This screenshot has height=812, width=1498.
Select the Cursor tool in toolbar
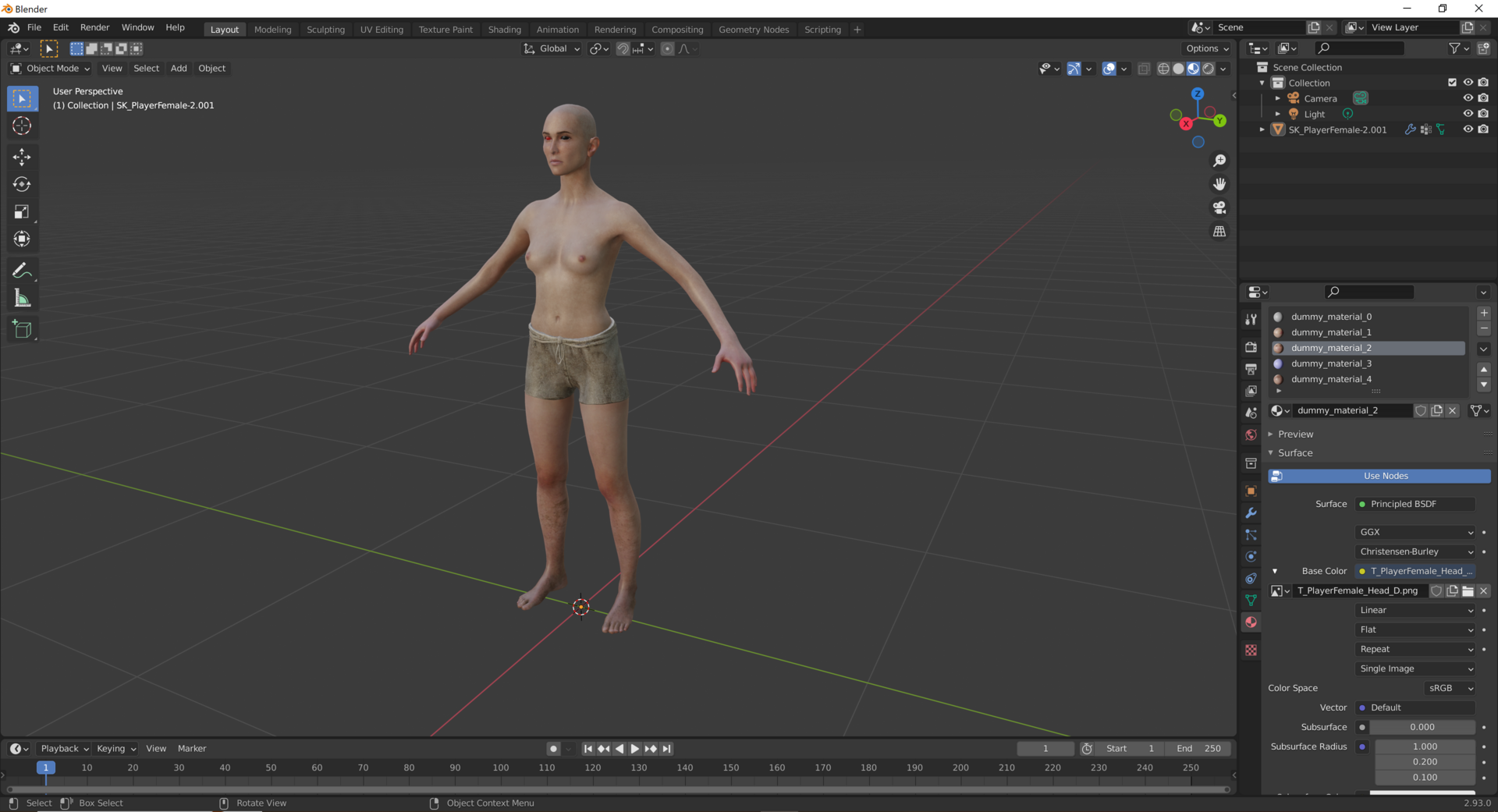tap(22, 126)
